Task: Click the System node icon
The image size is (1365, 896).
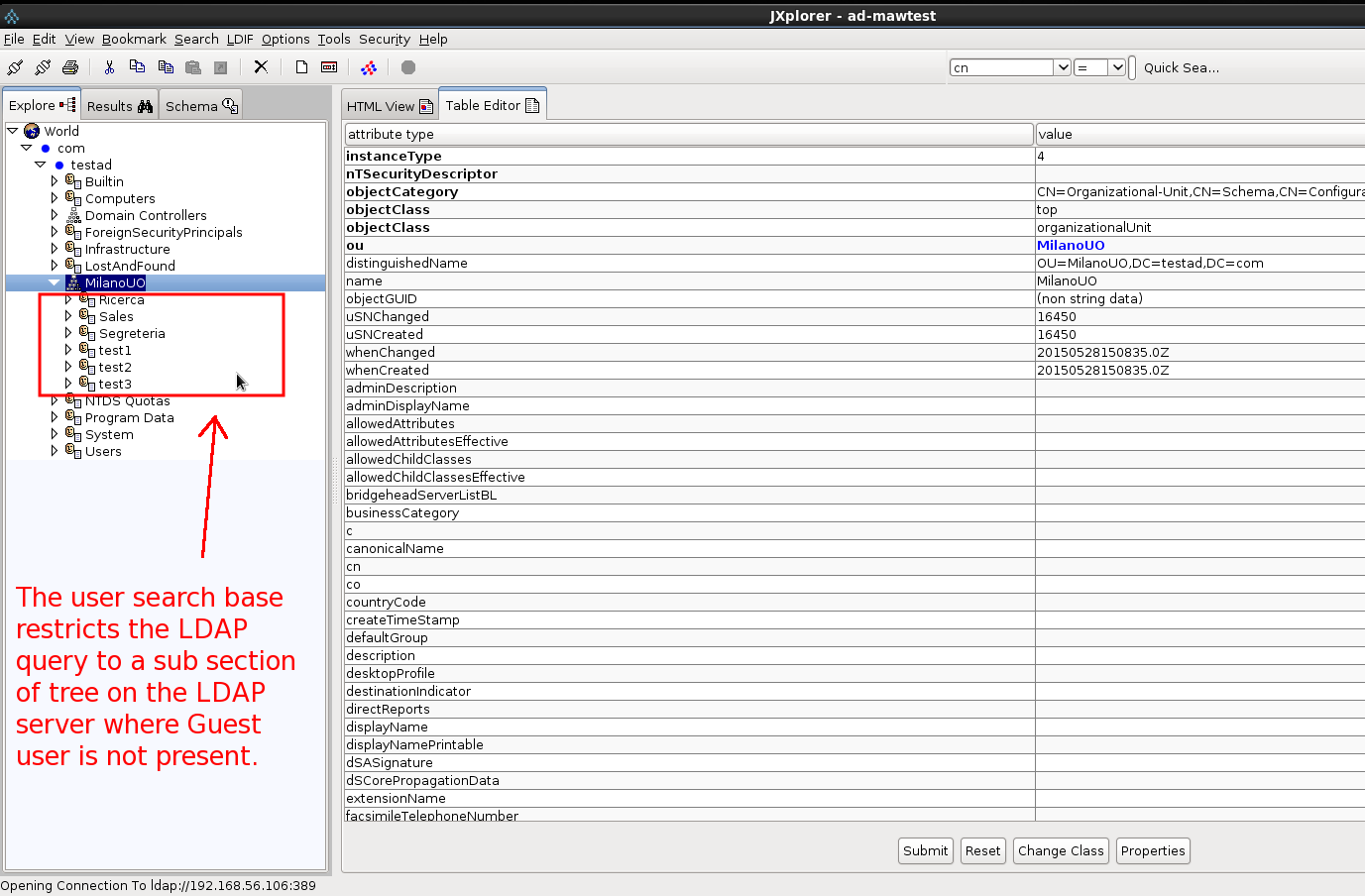Action: coord(73,434)
